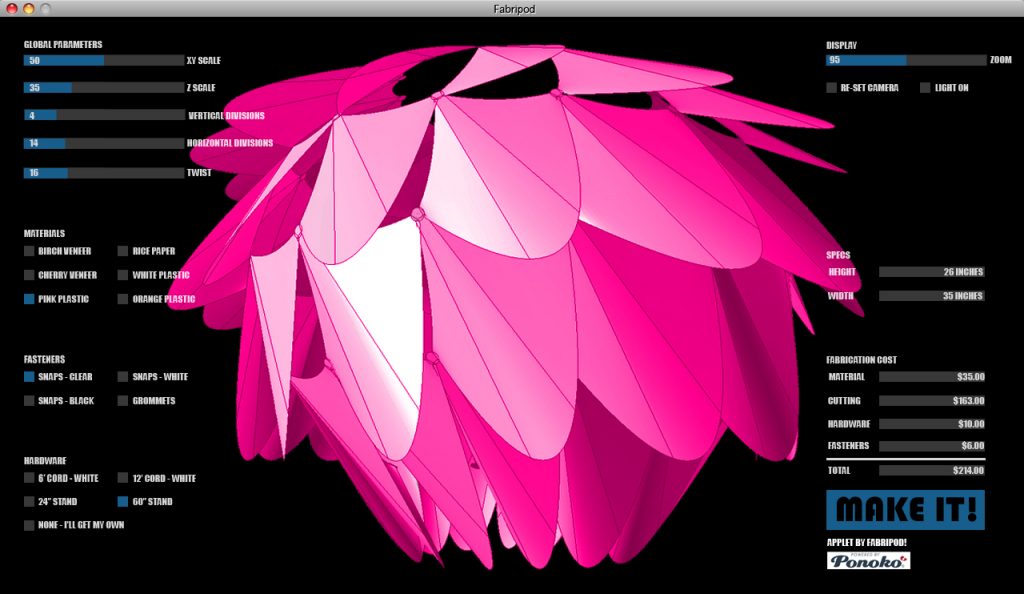This screenshot has height=594, width=1024.
Task: Choose Orange Plastic material
Action: click(123, 299)
